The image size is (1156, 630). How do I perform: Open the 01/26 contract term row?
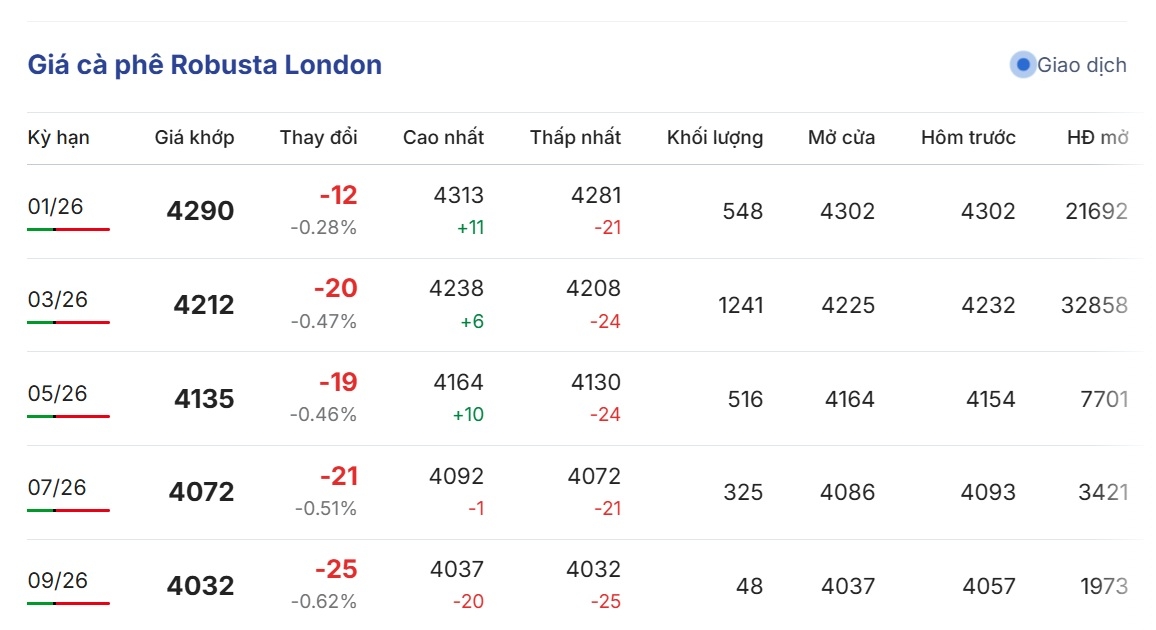[x=55, y=207]
